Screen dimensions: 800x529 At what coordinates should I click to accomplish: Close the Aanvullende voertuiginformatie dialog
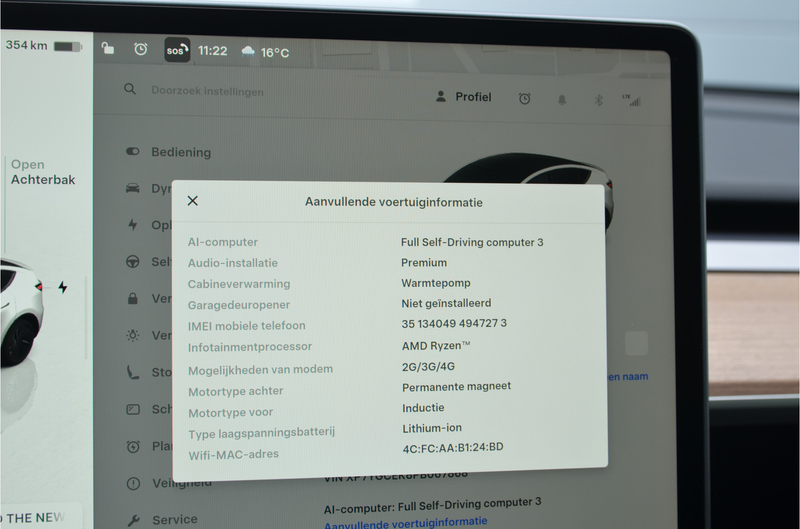[192, 200]
